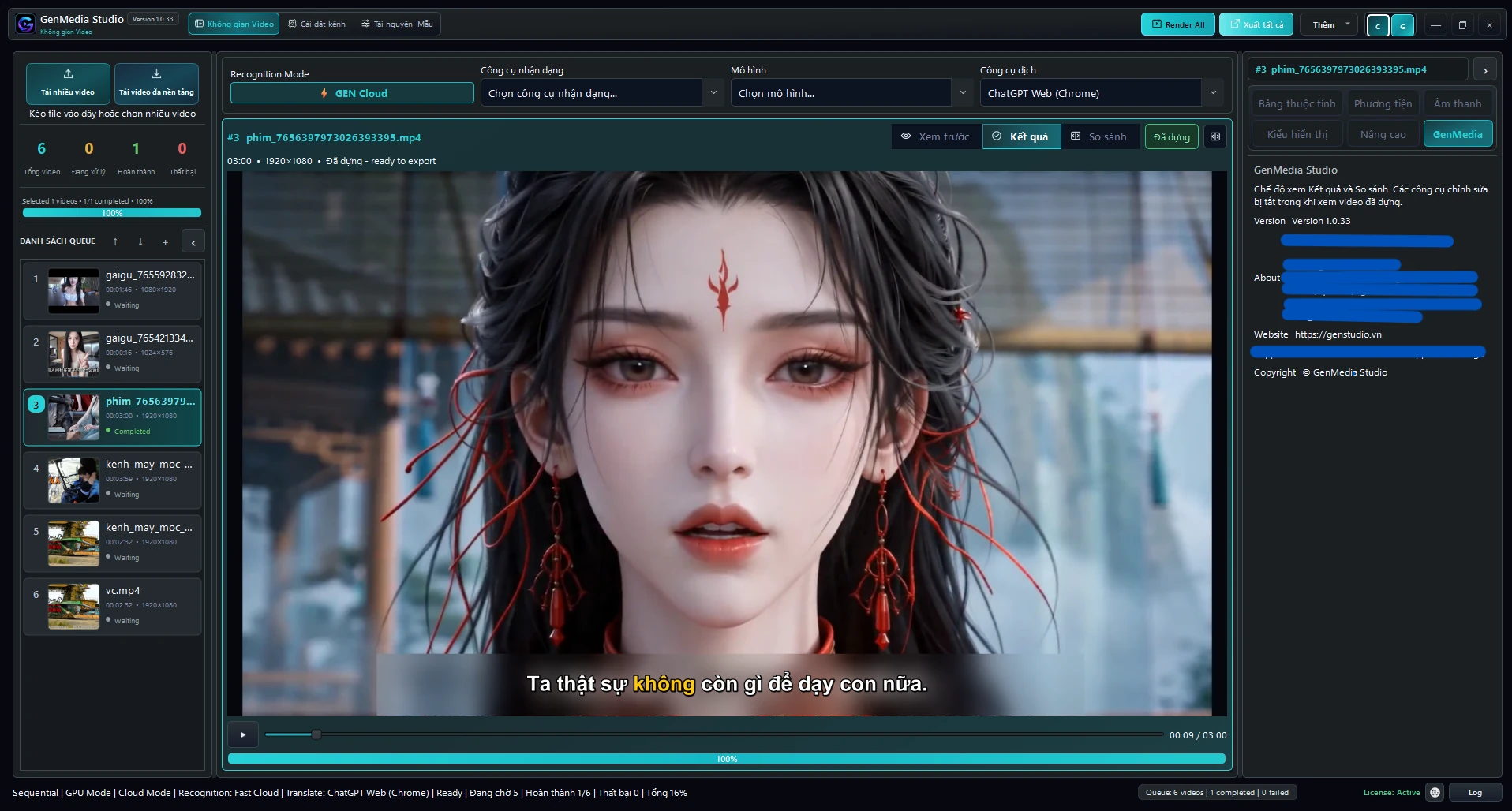Image resolution: width=1512 pixels, height=811 pixels.
Task: Open Tài nguyên _Mẫu tab
Action: click(397, 24)
